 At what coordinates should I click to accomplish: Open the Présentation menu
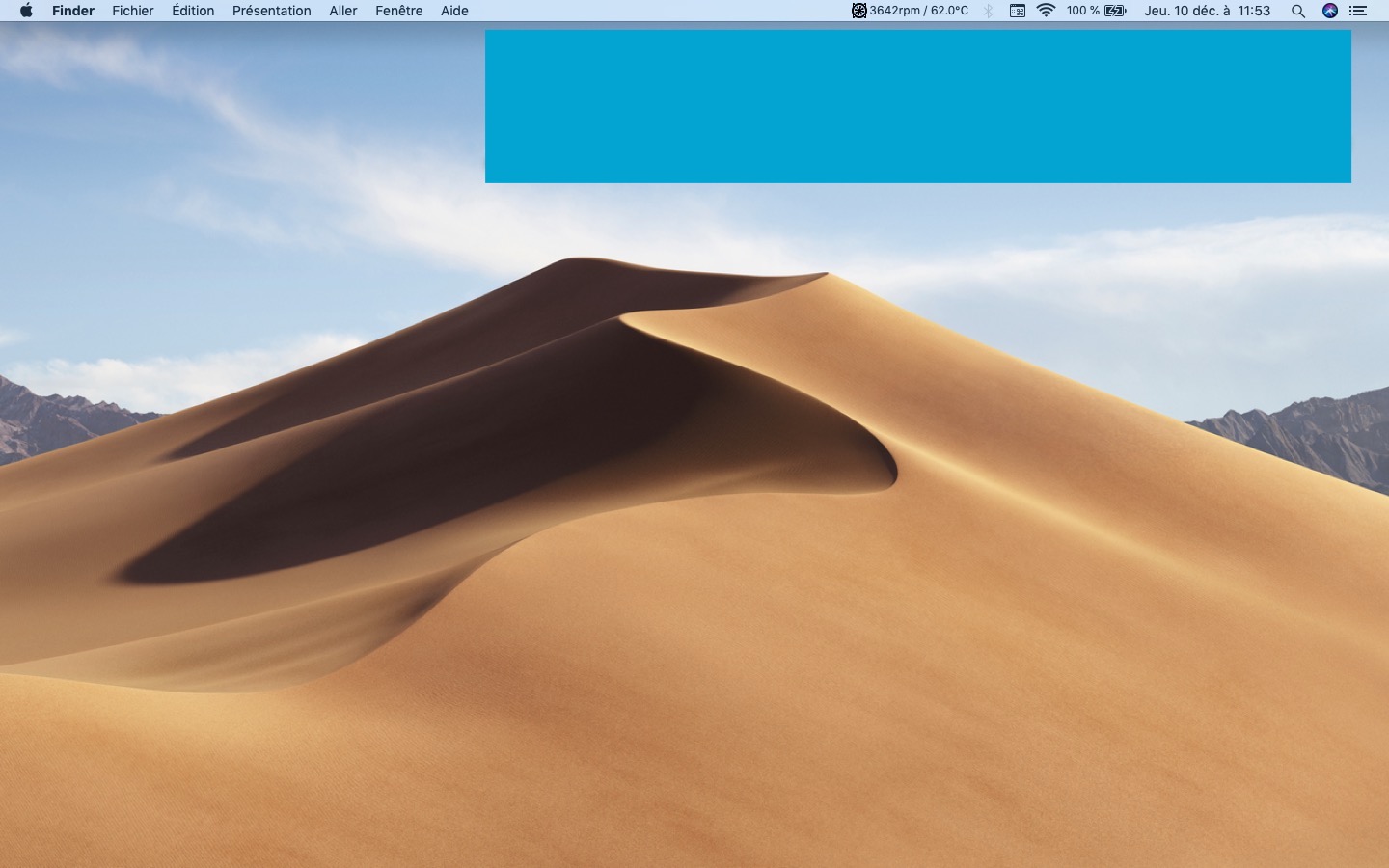tap(272, 11)
